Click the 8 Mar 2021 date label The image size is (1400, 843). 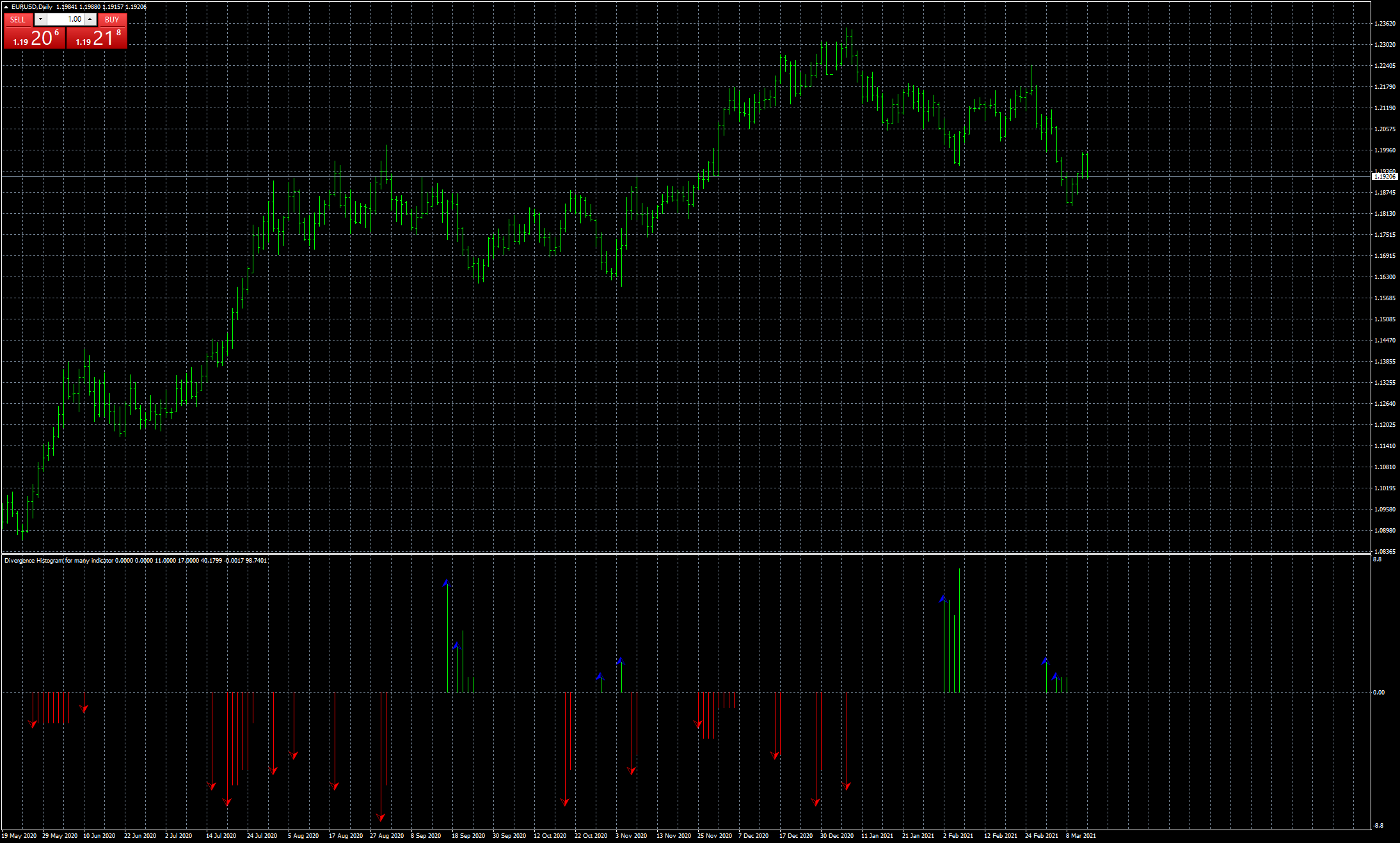pos(1081,836)
